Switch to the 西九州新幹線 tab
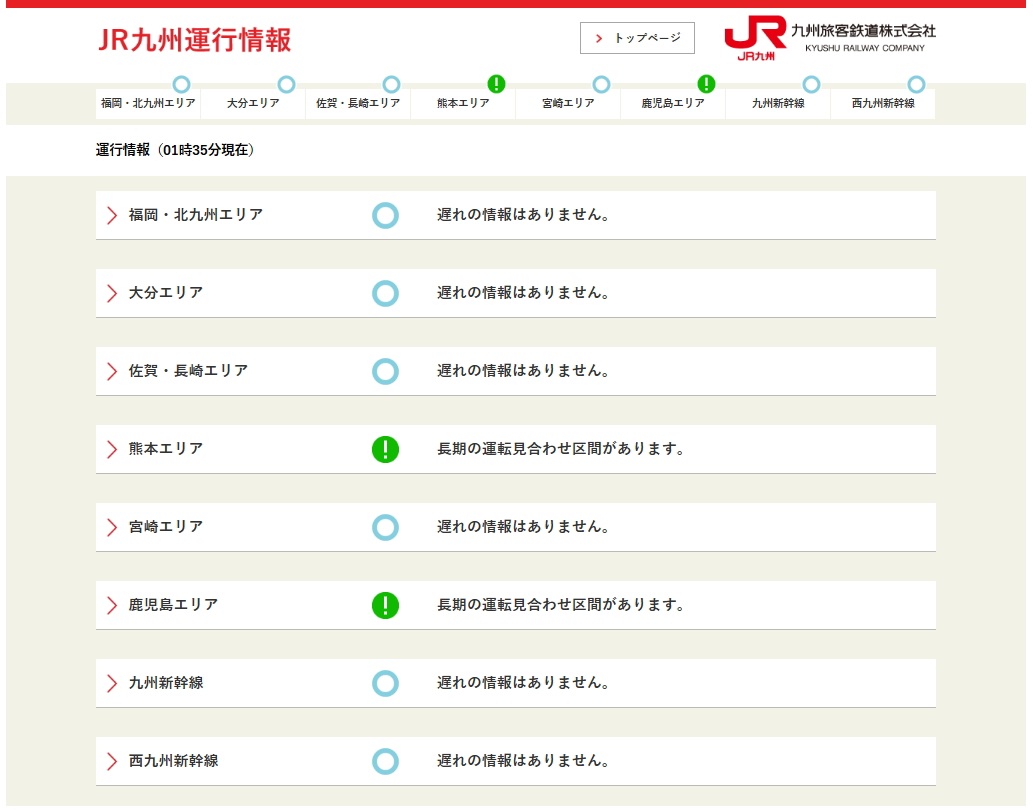Image resolution: width=1033 pixels, height=811 pixels. (883, 103)
